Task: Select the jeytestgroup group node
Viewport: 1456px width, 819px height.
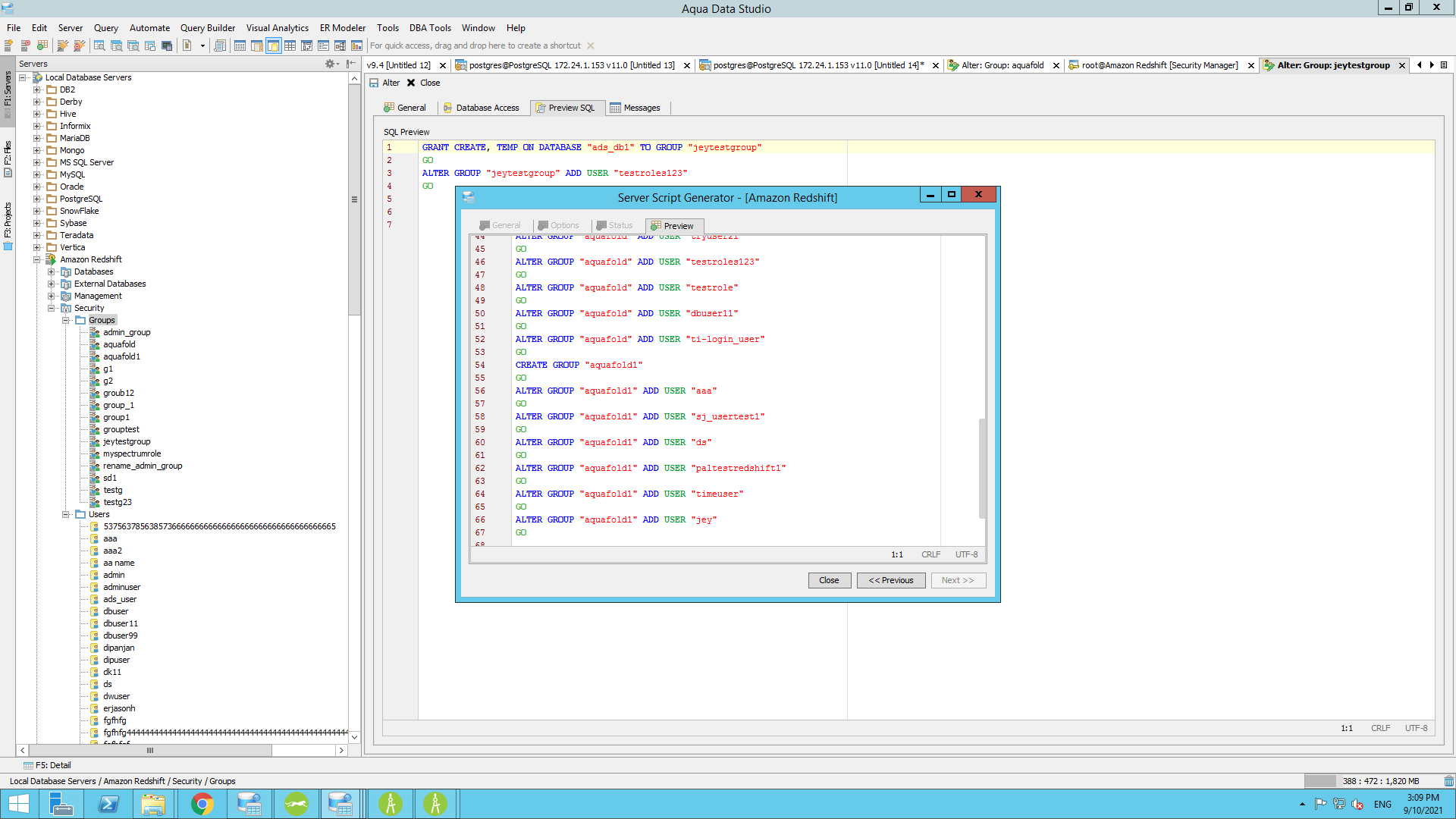Action: 127,441
